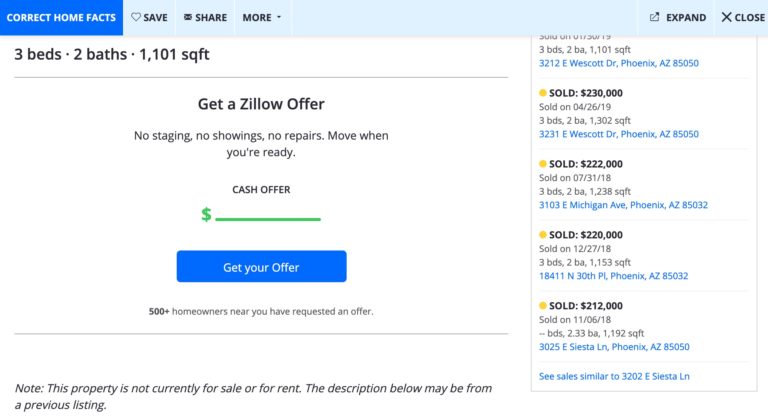768x418 pixels.
Task: Open 3025 E Siesta Ln listing link
Action: (614, 347)
